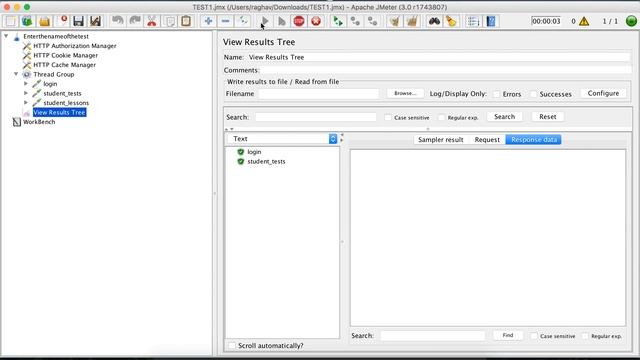640x360 pixels.
Task: Shut down all remote engines icon
Action: click(372, 21)
